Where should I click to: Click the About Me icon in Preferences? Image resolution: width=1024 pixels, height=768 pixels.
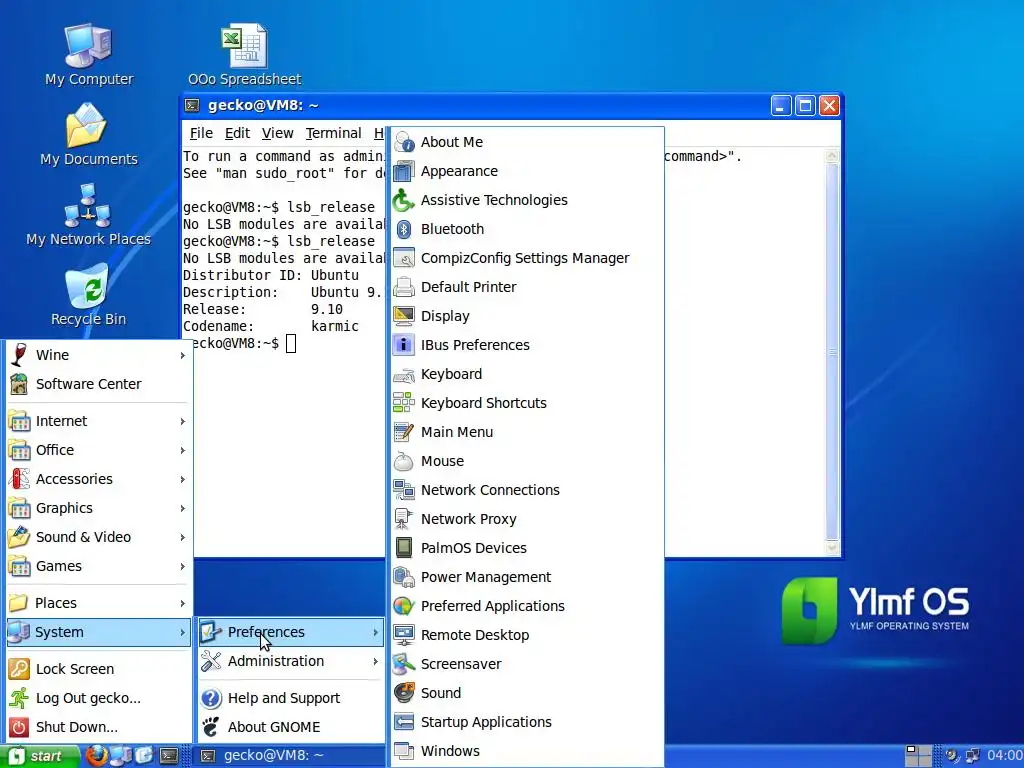pos(404,142)
